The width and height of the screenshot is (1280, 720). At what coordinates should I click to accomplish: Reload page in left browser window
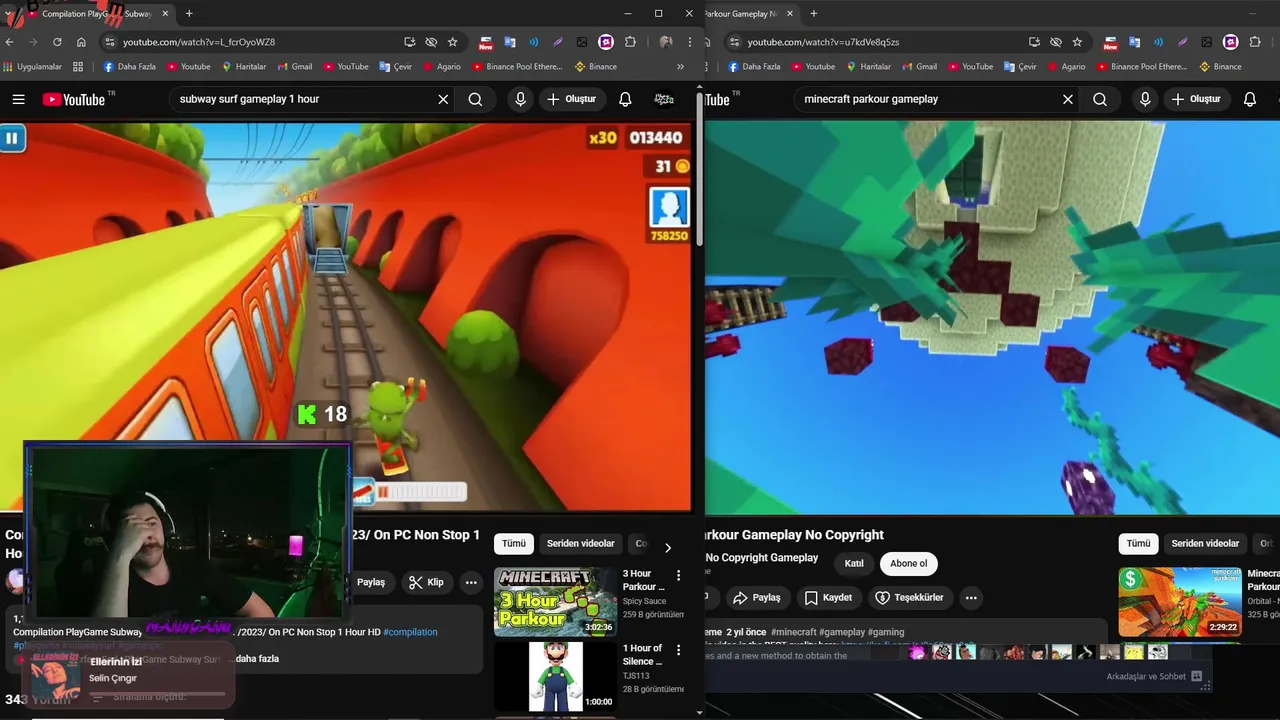[57, 42]
